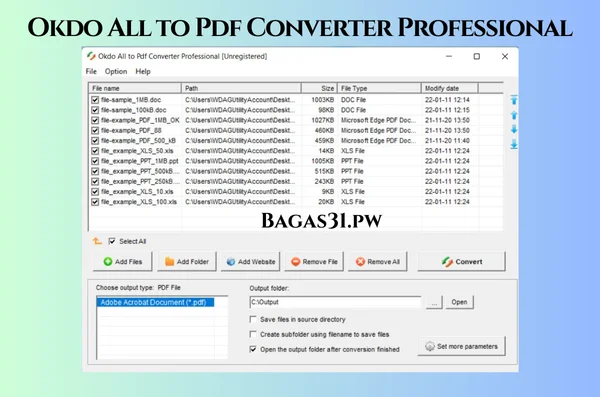Image resolution: width=600 pixels, height=397 pixels.
Task: Toggle checkbox for file-example_PDF_88
Action: (x=95, y=131)
